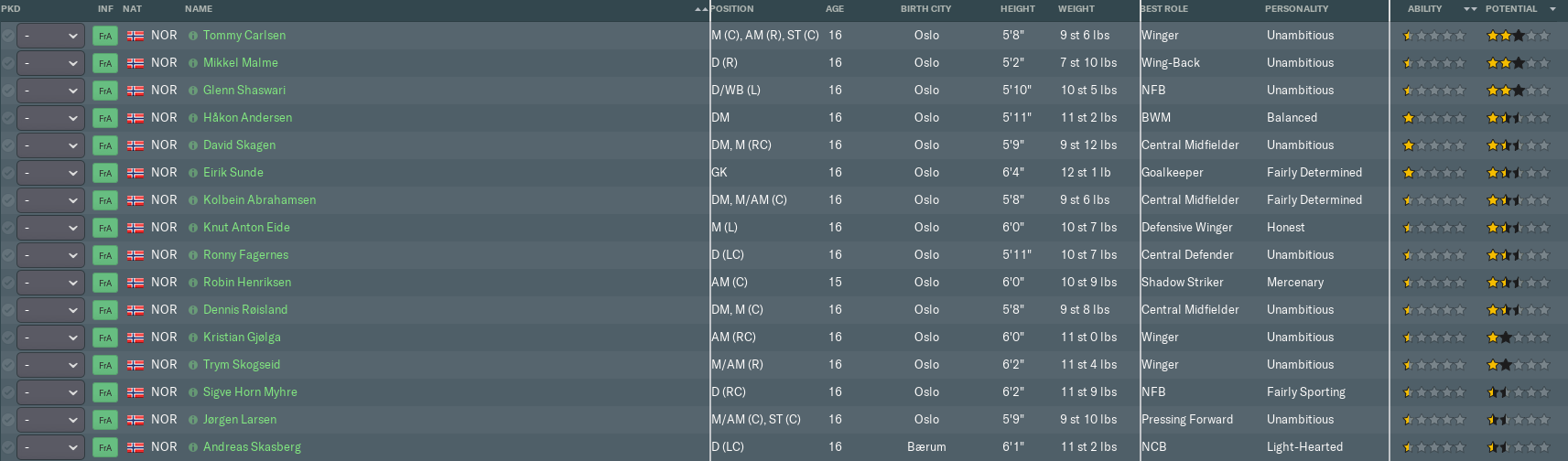The image size is (1568, 461).
Task: Open Sigve Horn Myhre player link
Action: pos(250,392)
